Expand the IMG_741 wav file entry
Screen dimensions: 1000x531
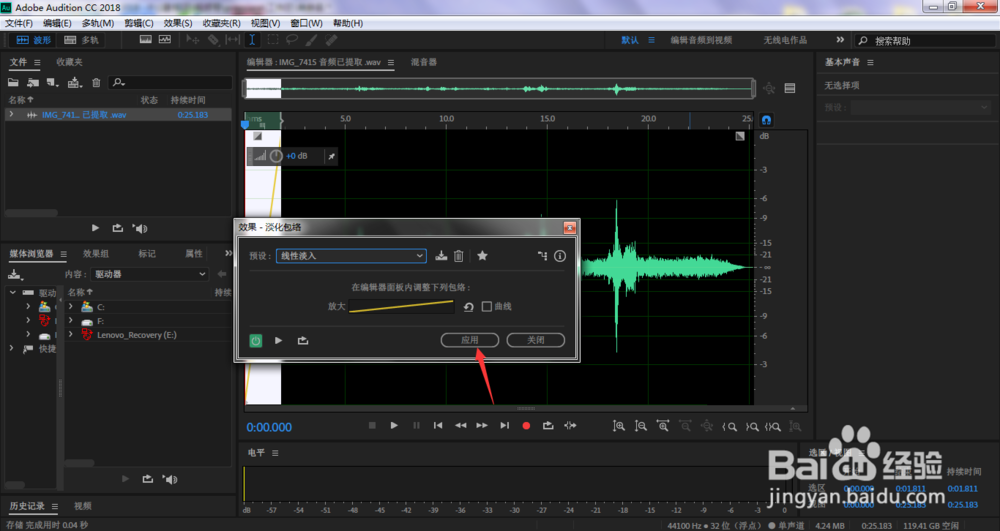tap(11, 115)
